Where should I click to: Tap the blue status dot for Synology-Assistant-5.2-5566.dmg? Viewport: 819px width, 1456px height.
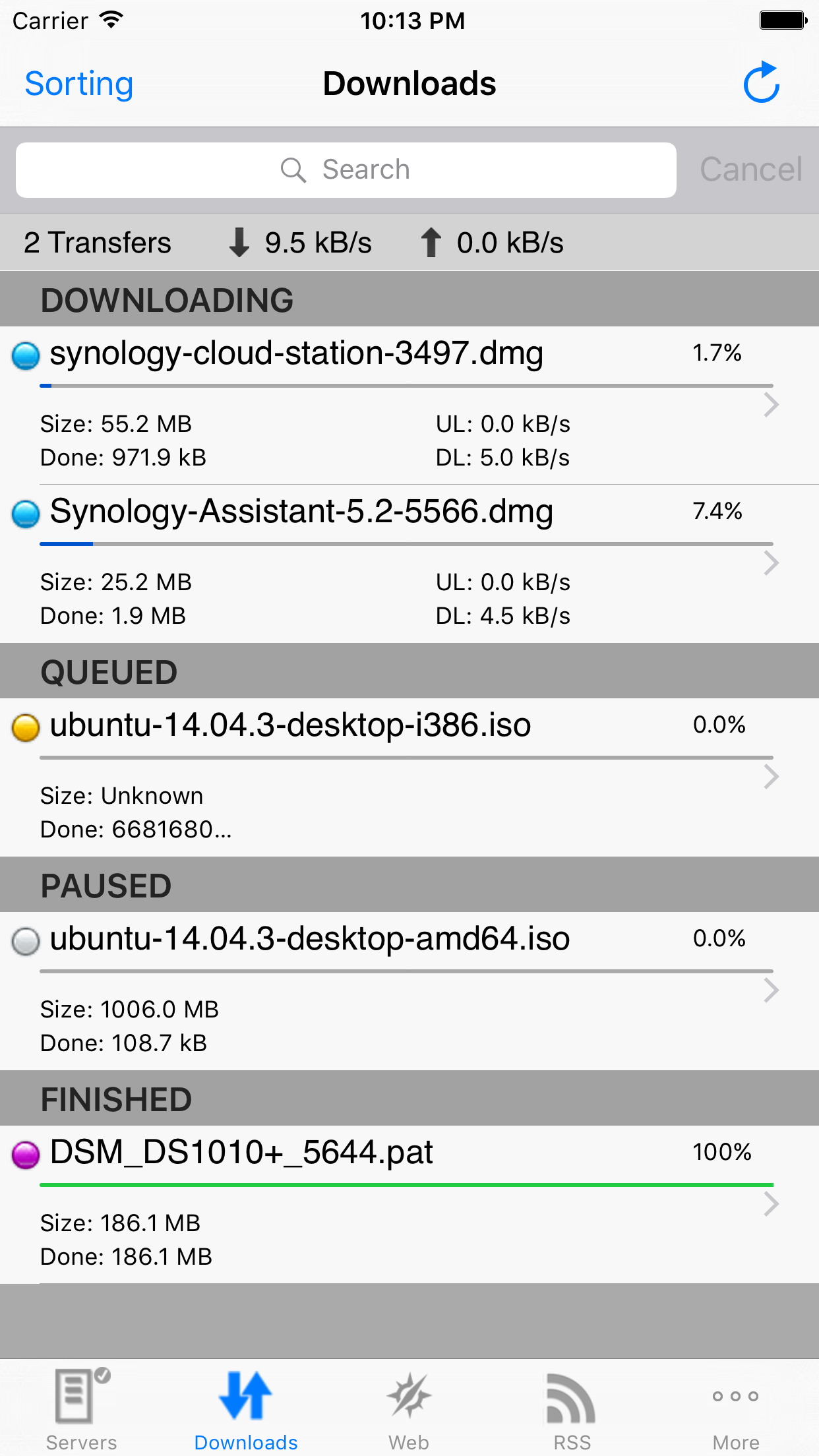[x=26, y=514]
